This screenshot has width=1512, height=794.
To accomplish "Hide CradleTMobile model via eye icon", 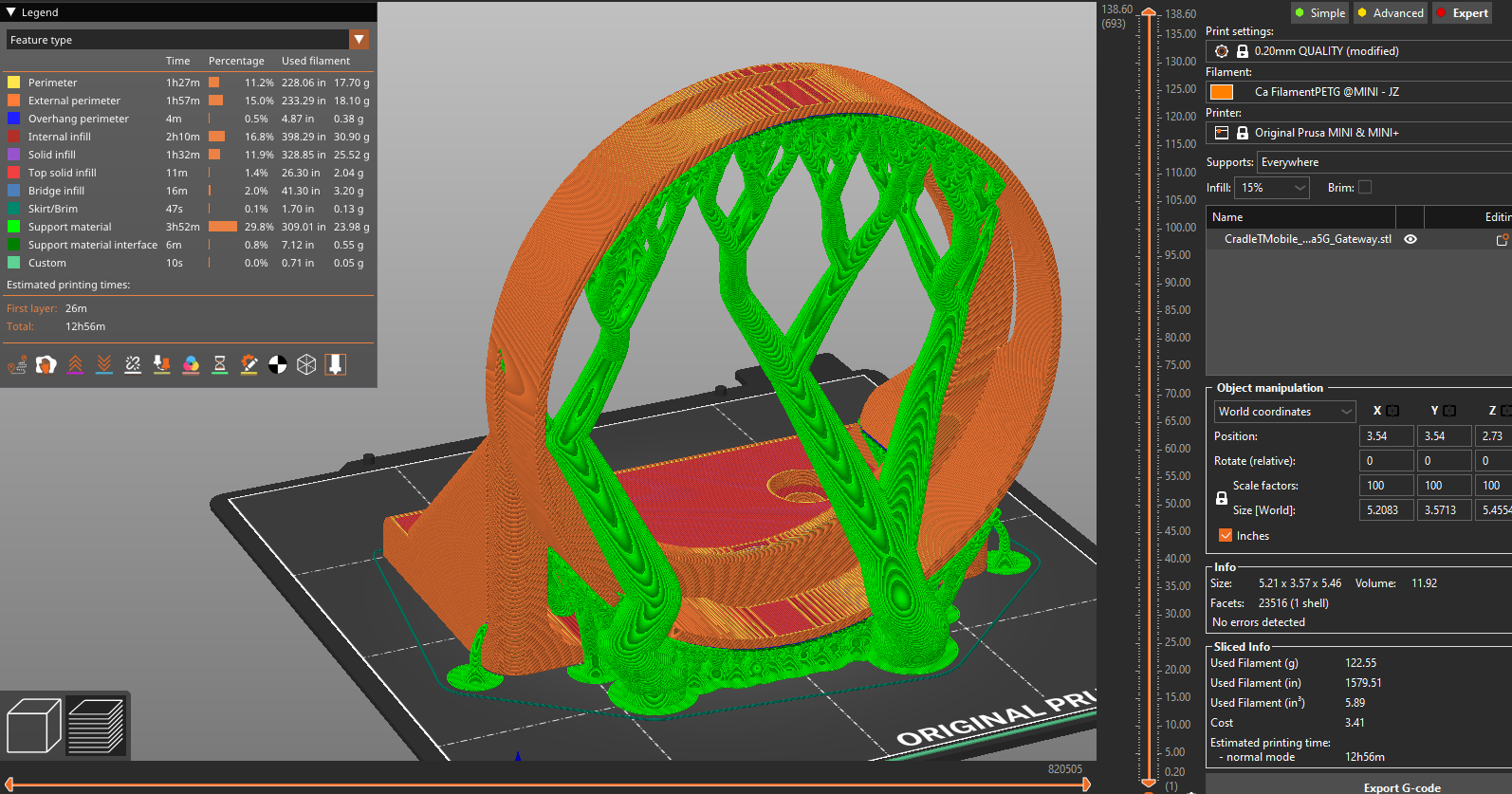I will pos(1411,239).
